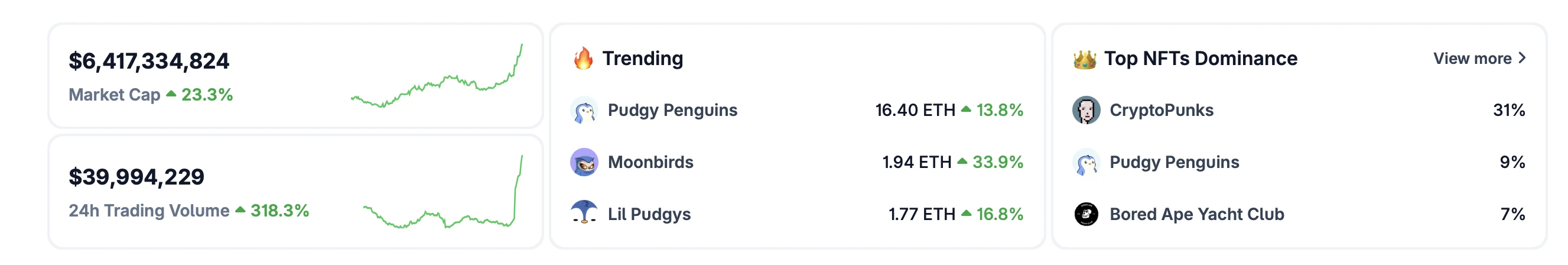Viewport: 1568px width, 265px height.
Task: Select Bored Ape Yacht Club name
Action: pos(1196,214)
